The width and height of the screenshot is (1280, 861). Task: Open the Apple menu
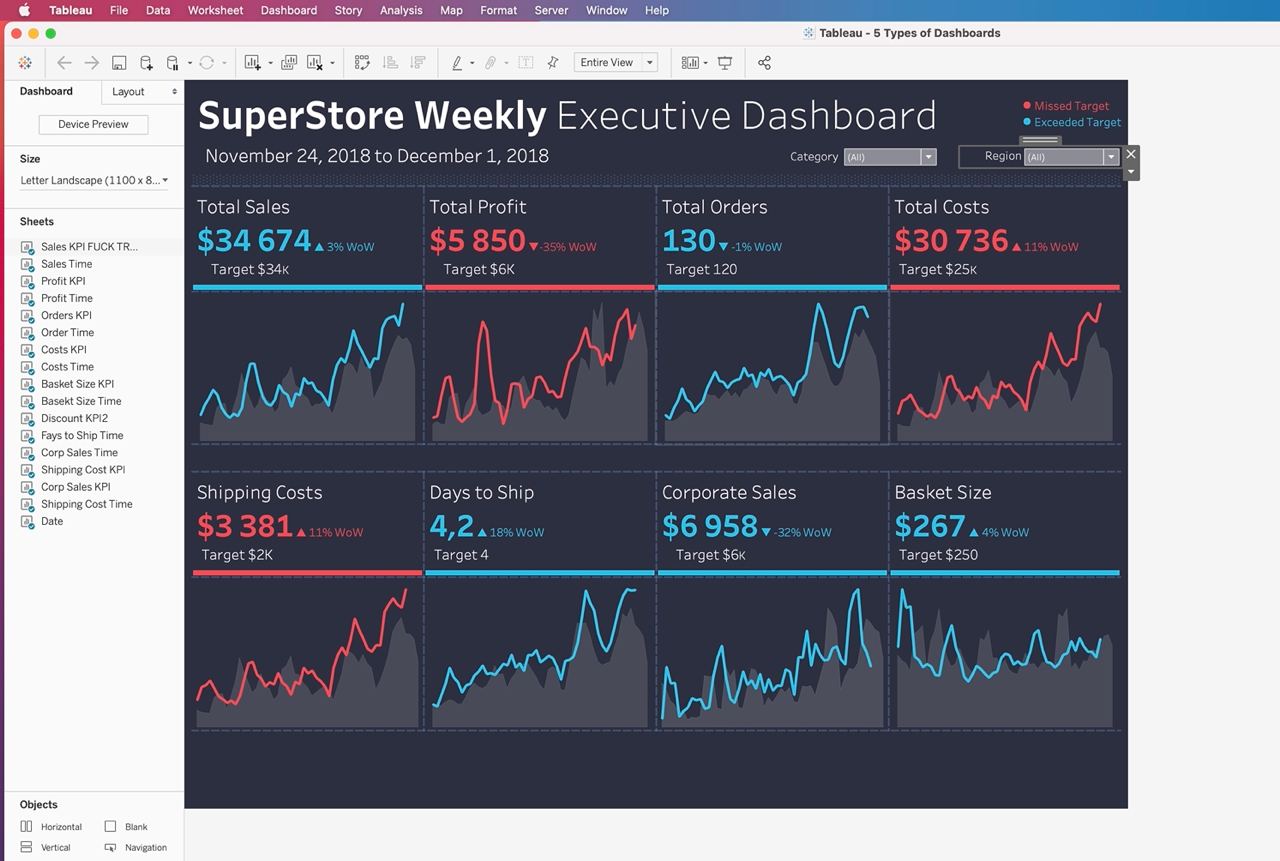(24, 10)
